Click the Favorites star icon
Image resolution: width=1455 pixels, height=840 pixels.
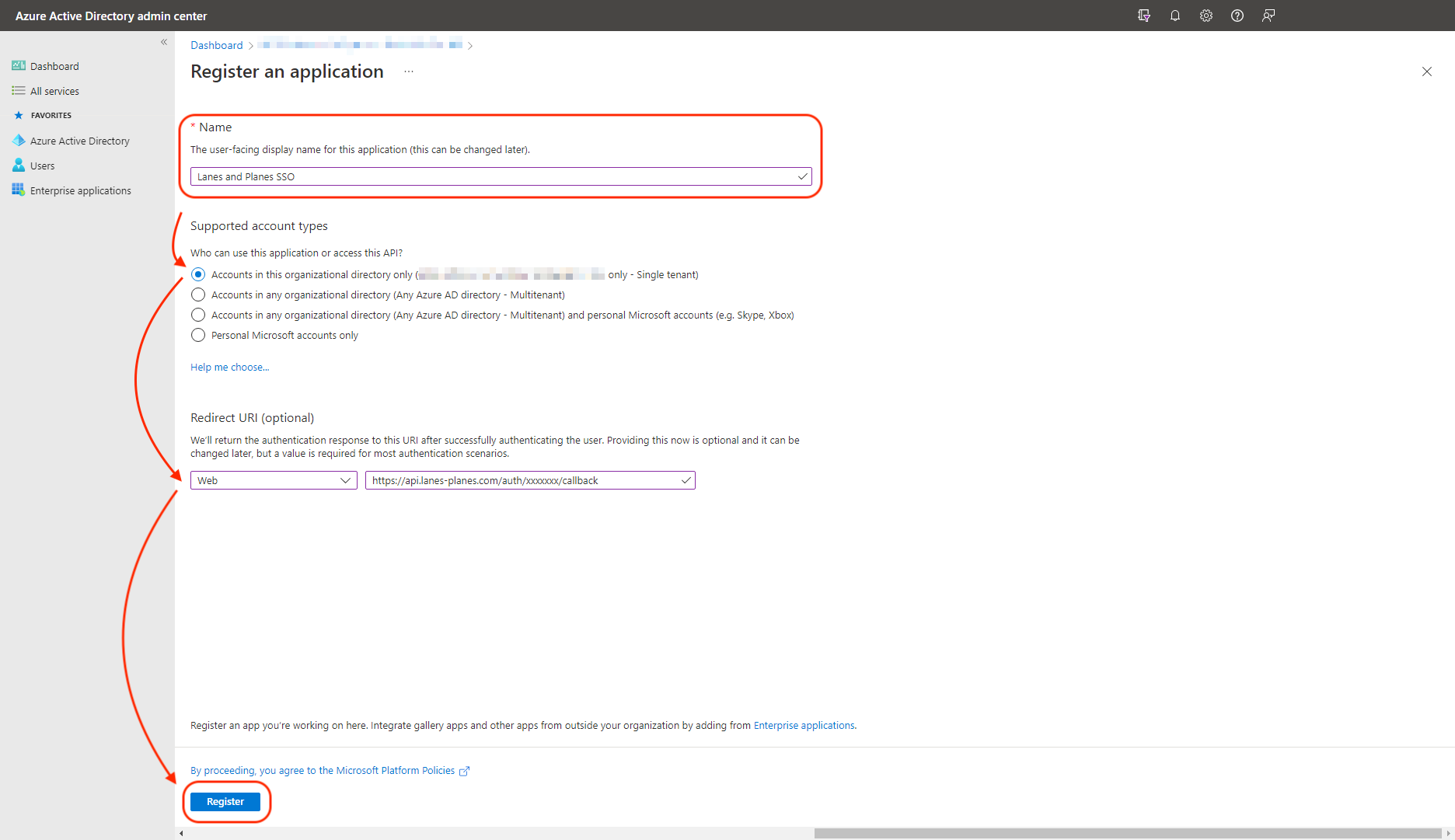(19, 115)
